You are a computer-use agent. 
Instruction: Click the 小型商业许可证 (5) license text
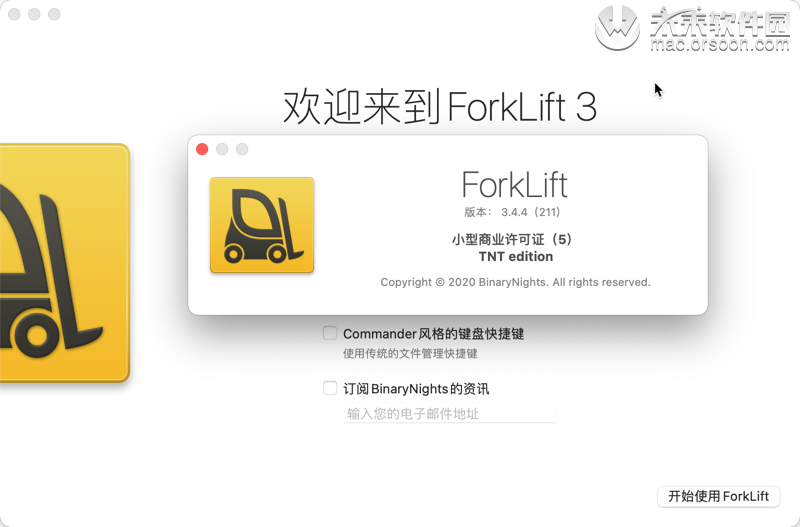click(x=512, y=239)
